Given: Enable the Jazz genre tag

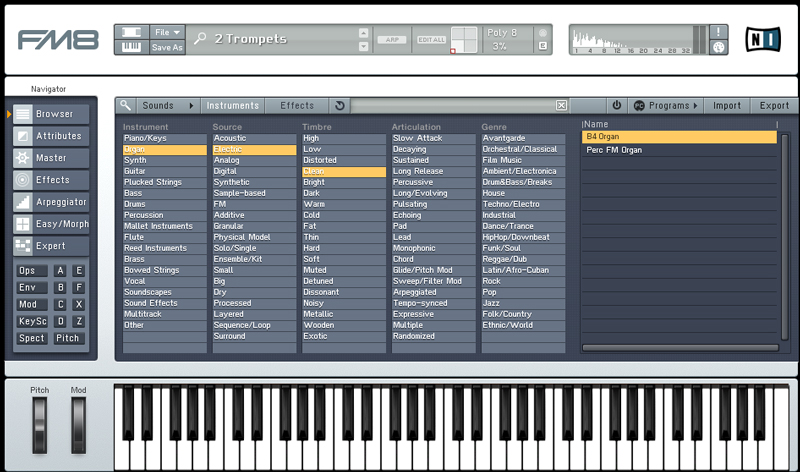Looking at the screenshot, I should coord(523,303).
